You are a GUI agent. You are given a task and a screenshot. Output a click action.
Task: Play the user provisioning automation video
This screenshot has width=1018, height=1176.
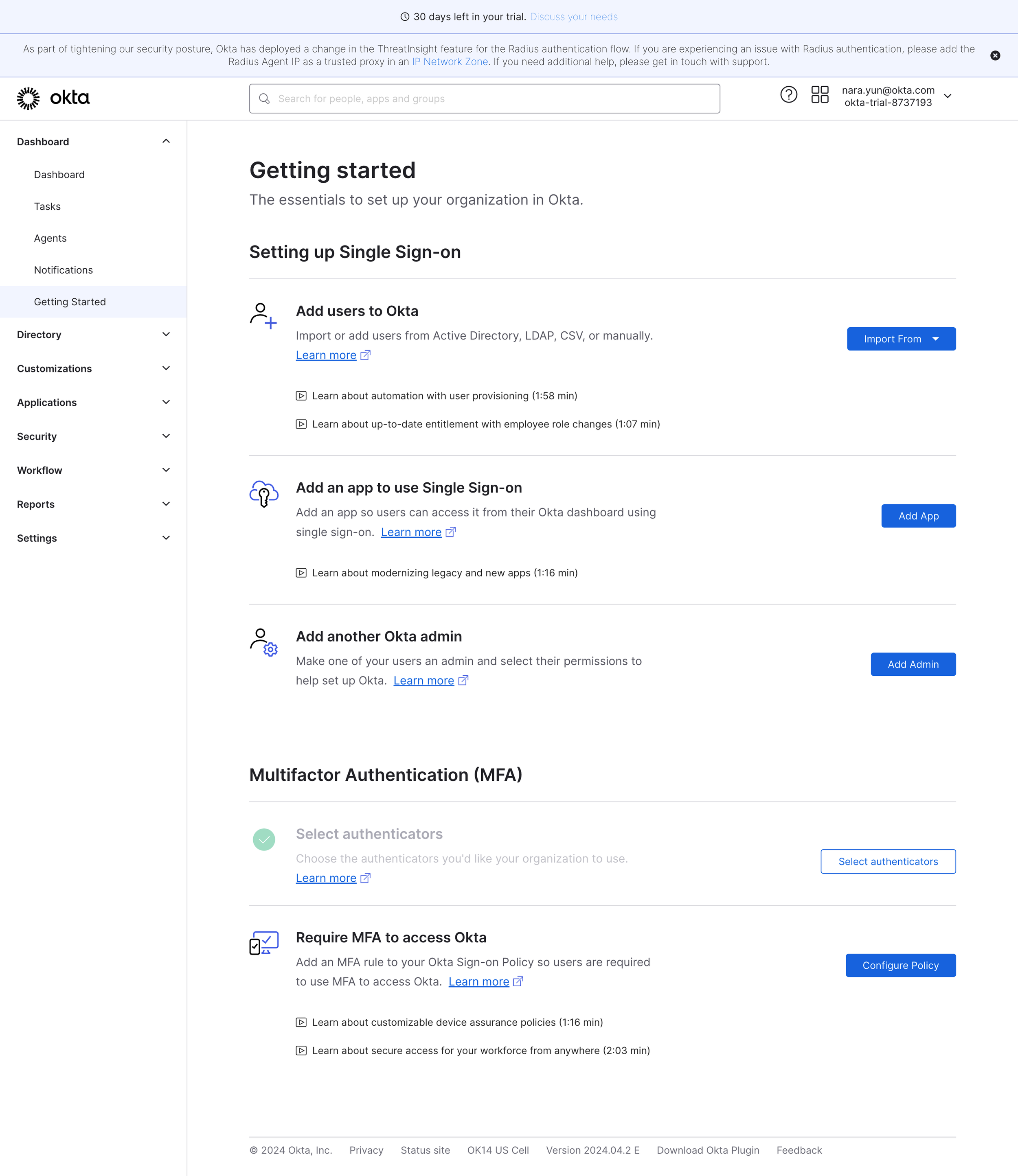(444, 396)
